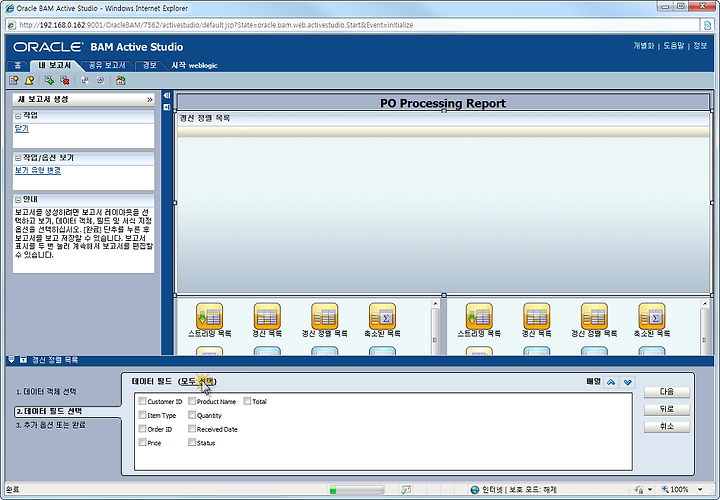Collapse the 작업 section
This screenshot has height=500, width=720.
pyautogui.click(x=18, y=116)
